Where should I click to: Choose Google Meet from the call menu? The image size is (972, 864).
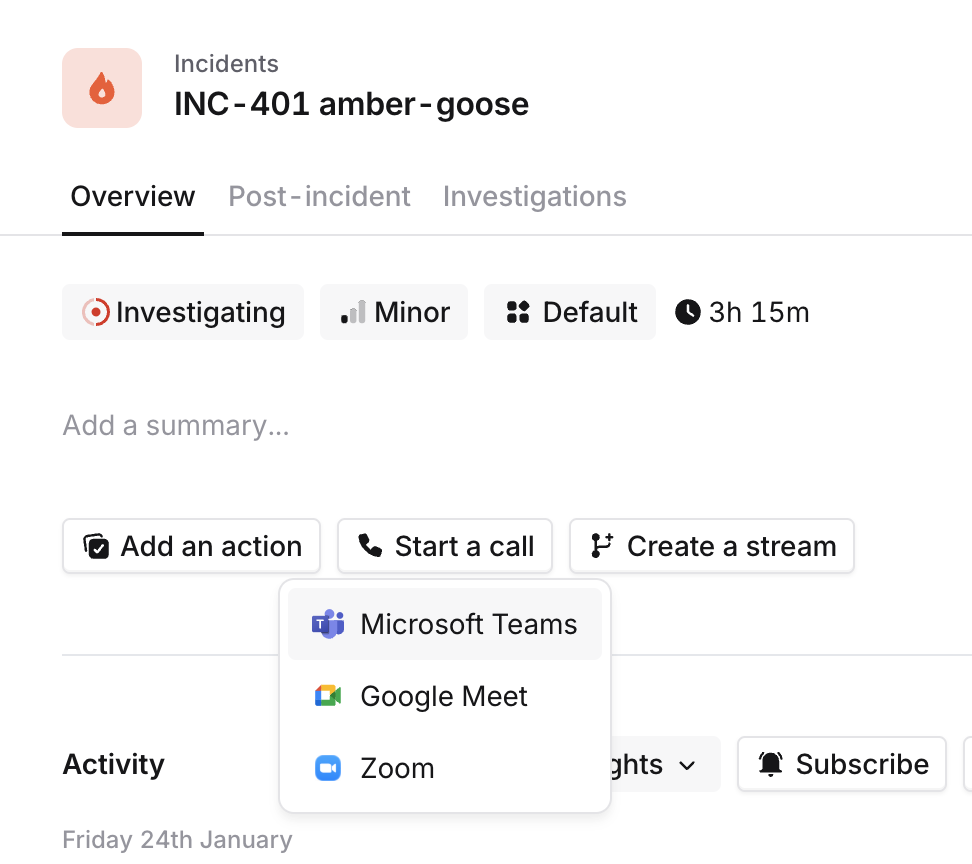point(444,696)
